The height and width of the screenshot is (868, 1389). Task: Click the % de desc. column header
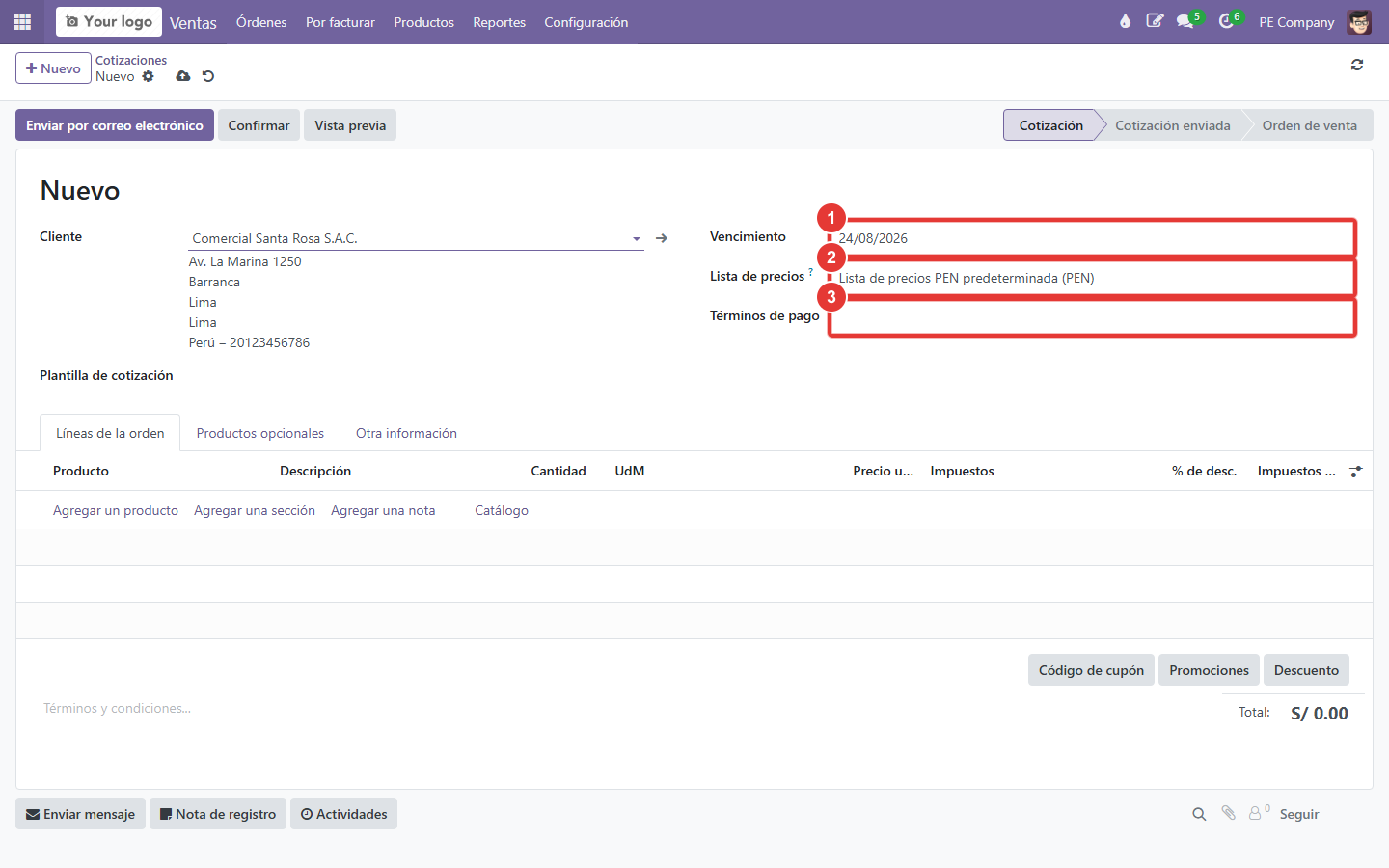coord(1204,471)
